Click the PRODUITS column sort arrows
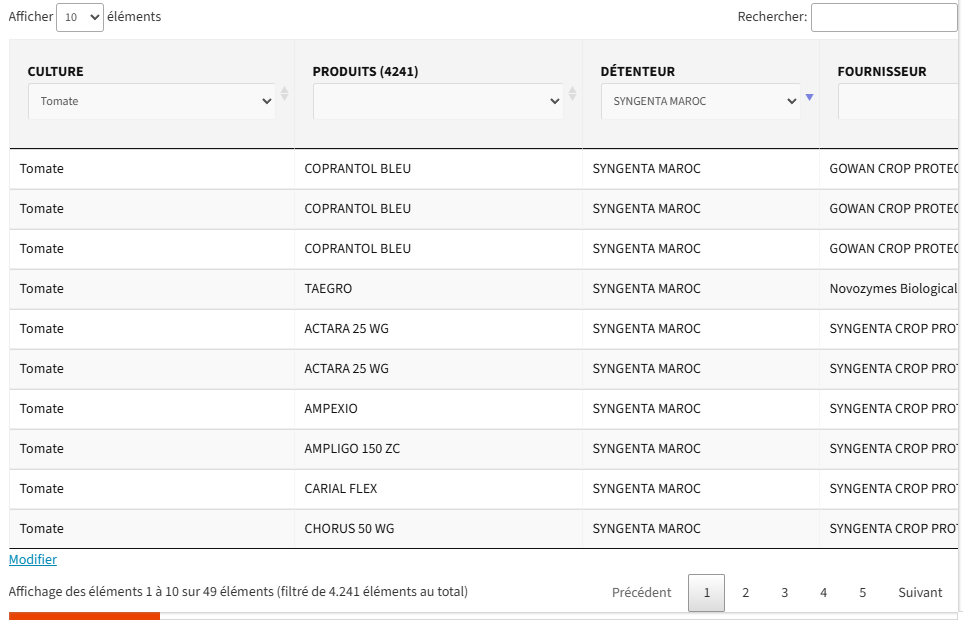This screenshot has height=620, width=963. [x=572, y=93]
